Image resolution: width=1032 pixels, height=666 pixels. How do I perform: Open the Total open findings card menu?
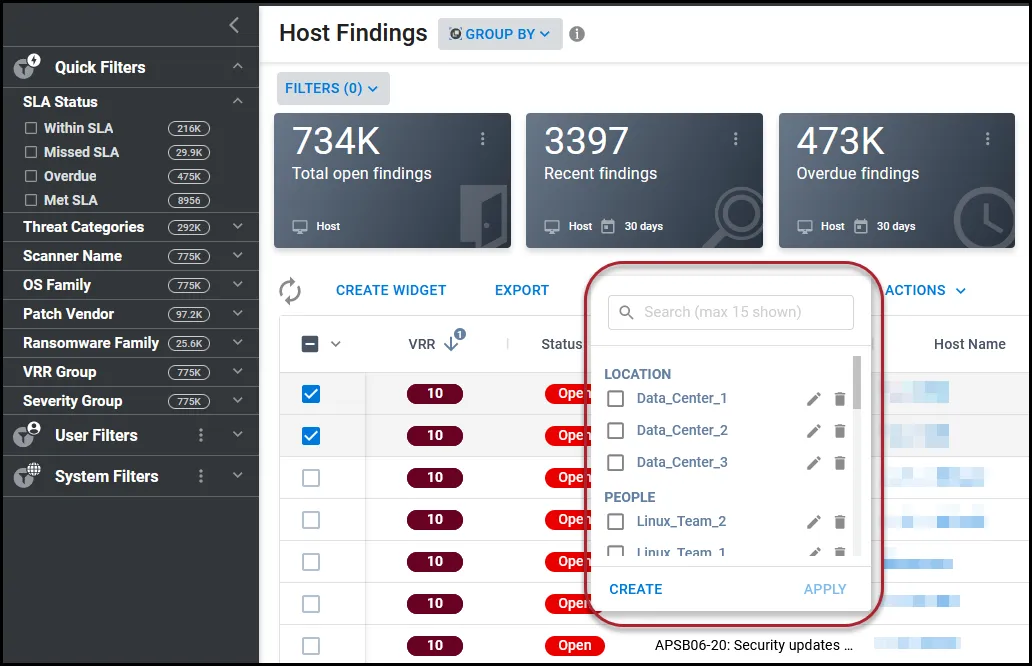(482, 138)
